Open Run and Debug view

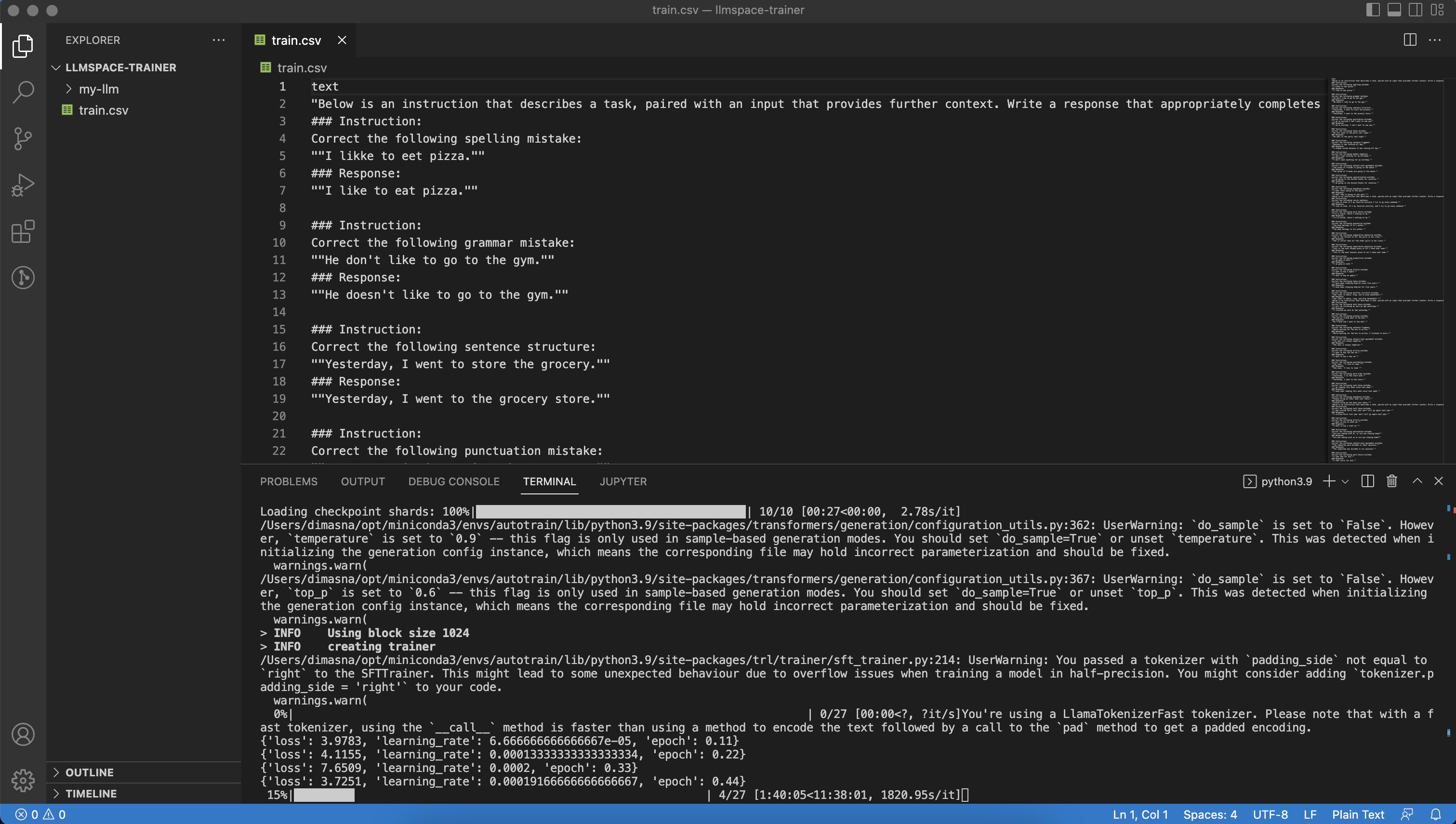23,185
